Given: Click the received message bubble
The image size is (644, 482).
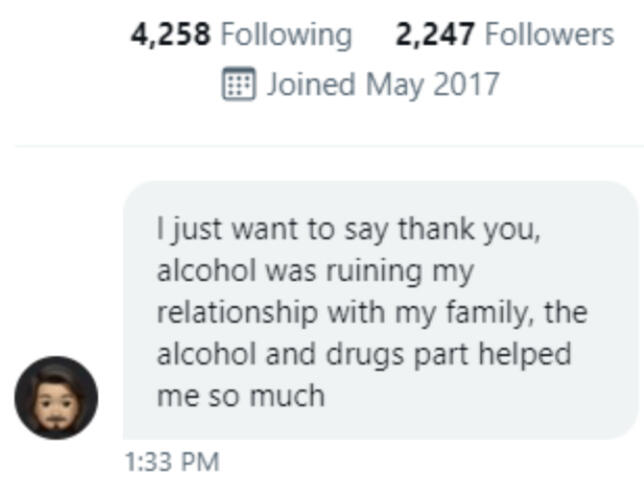Looking at the screenshot, I should click(380, 310).
